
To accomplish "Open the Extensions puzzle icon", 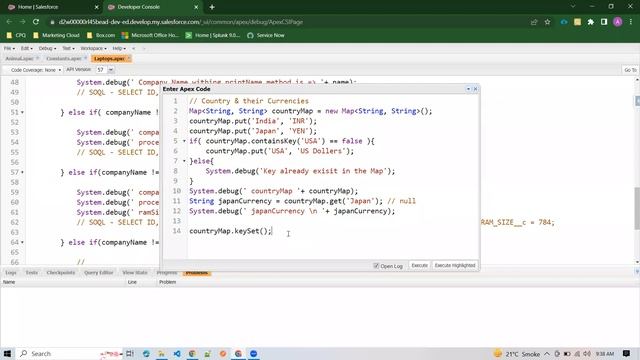I will pos(591,22).
